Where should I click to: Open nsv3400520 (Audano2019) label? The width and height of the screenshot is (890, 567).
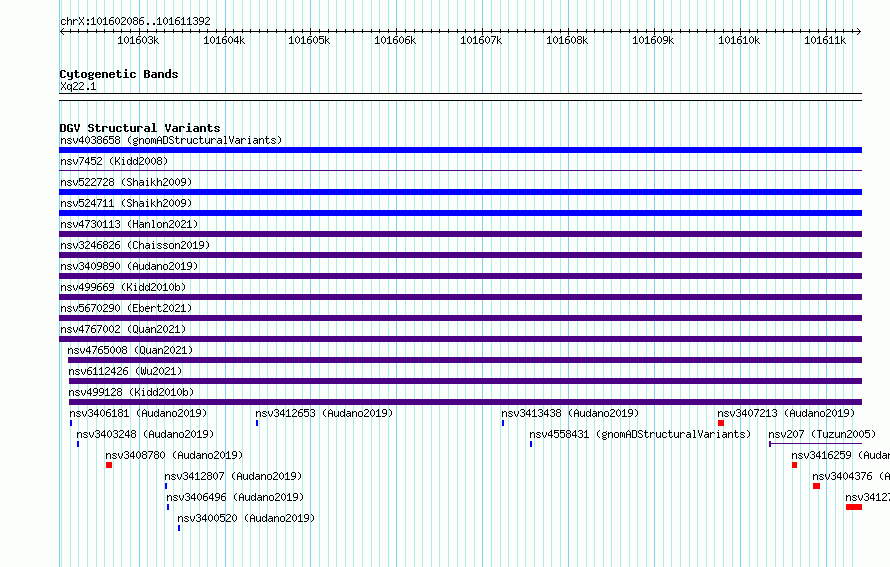click(246, 518)
